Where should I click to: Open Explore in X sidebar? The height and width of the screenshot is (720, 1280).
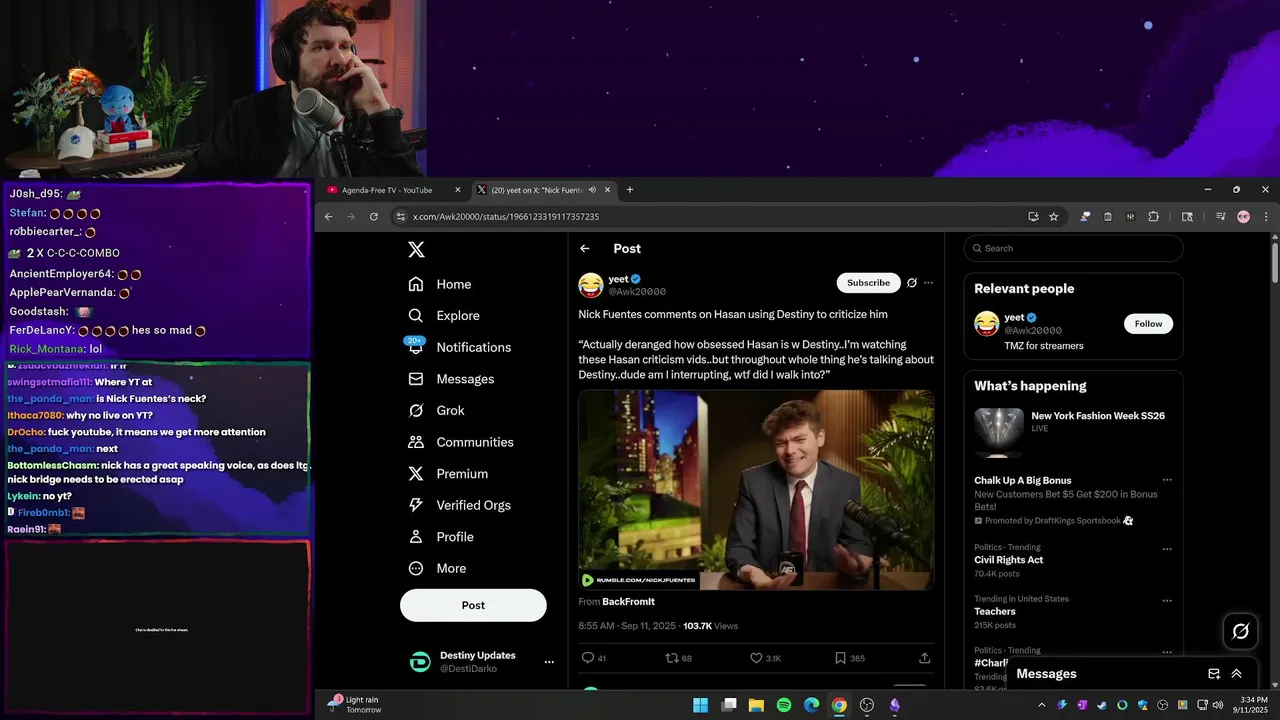click(x=443, y=315)
